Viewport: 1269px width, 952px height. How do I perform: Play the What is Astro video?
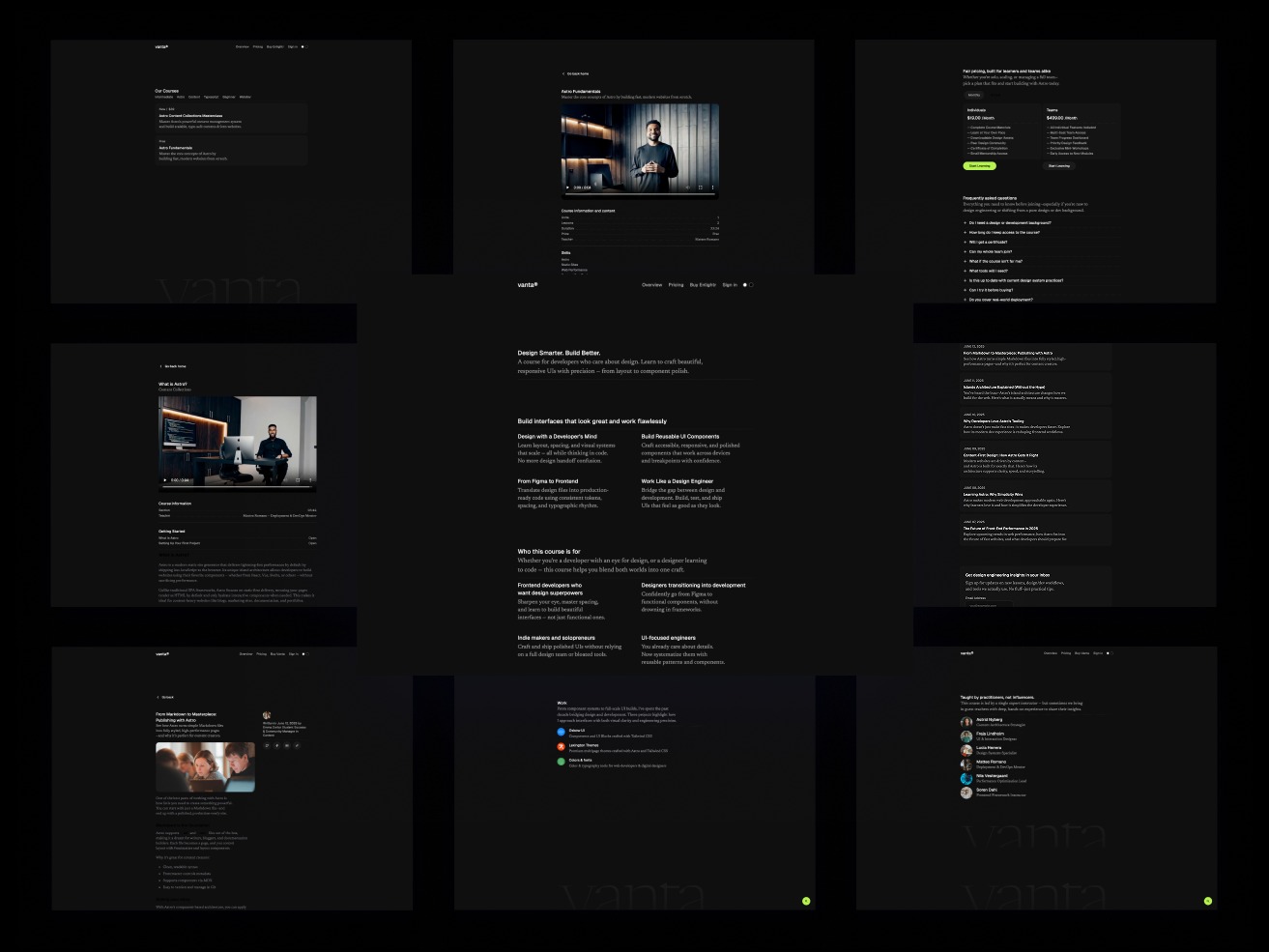point(165,480)
